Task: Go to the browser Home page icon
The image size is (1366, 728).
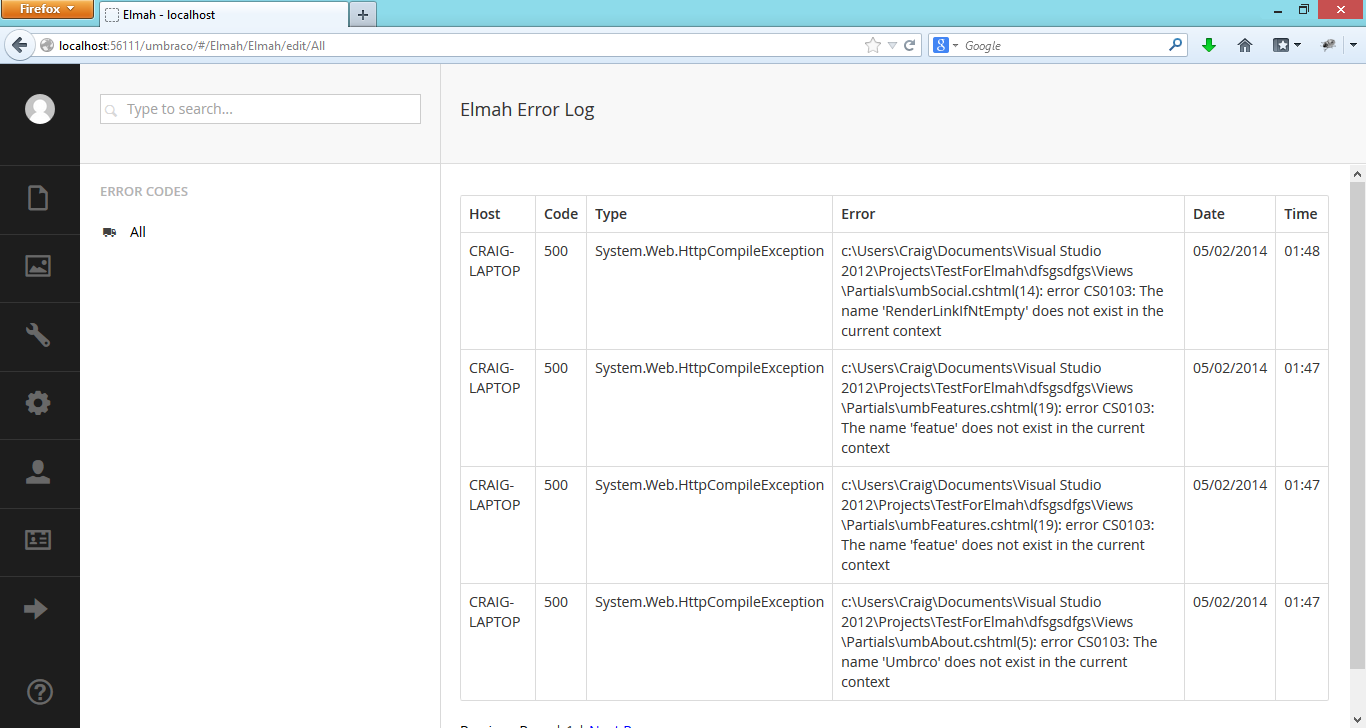Action: click(1245, 45)
